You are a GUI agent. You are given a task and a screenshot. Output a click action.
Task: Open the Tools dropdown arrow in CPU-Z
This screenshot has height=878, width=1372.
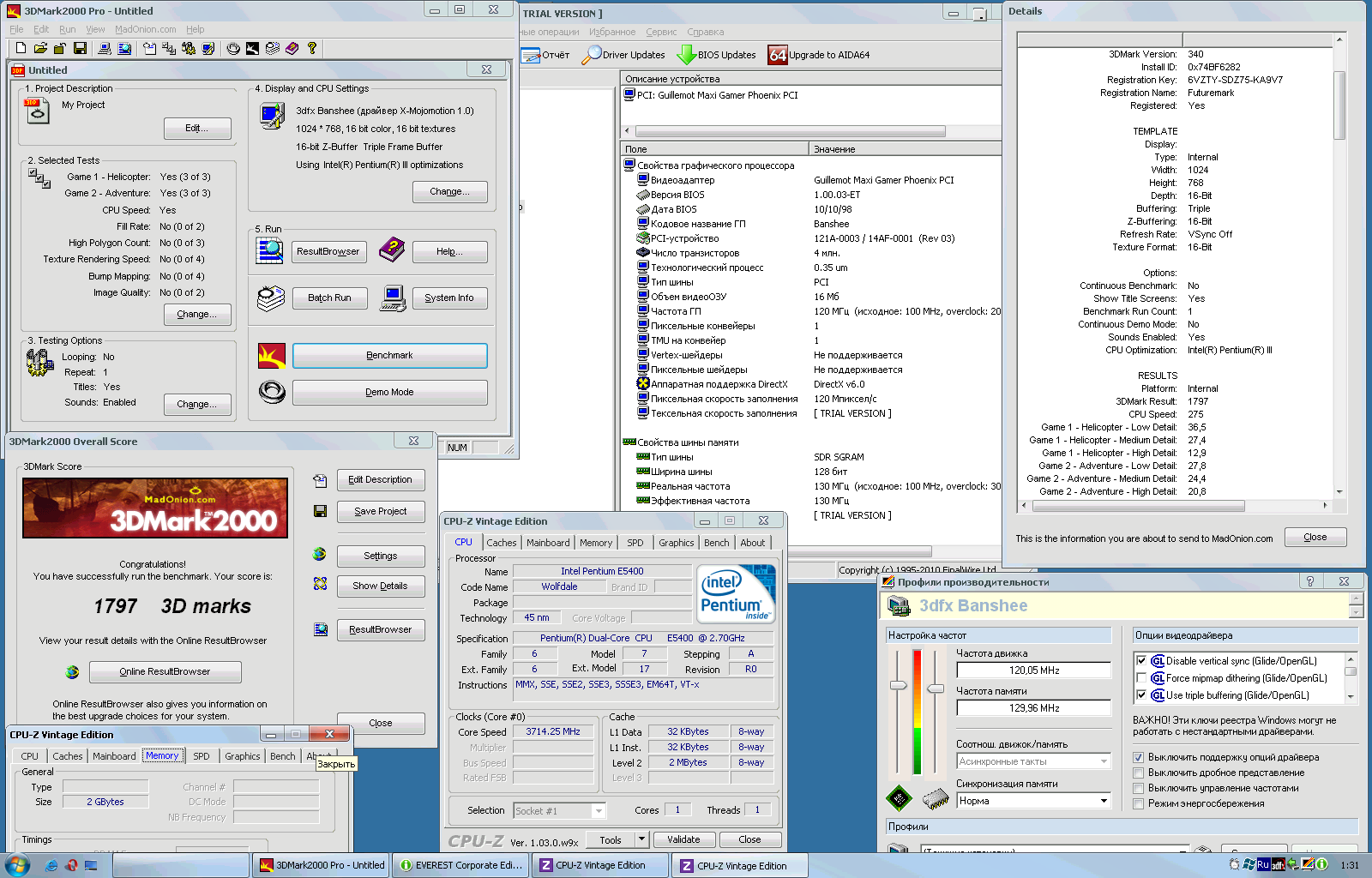[x=641, y=839]
